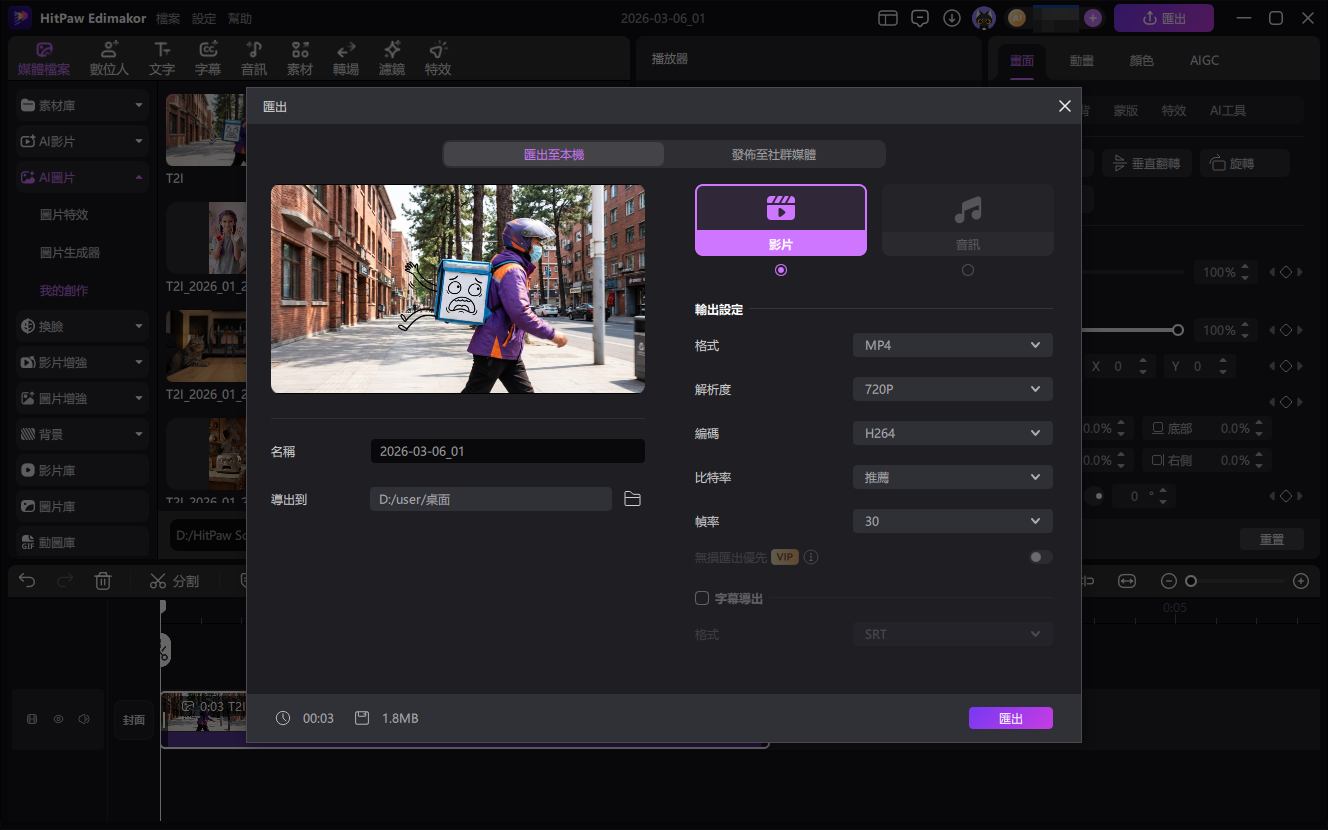1328x830 pixels.
Task: Click the folder icon to browse export path
Action: pyautogui.click(x=632, y=499)
